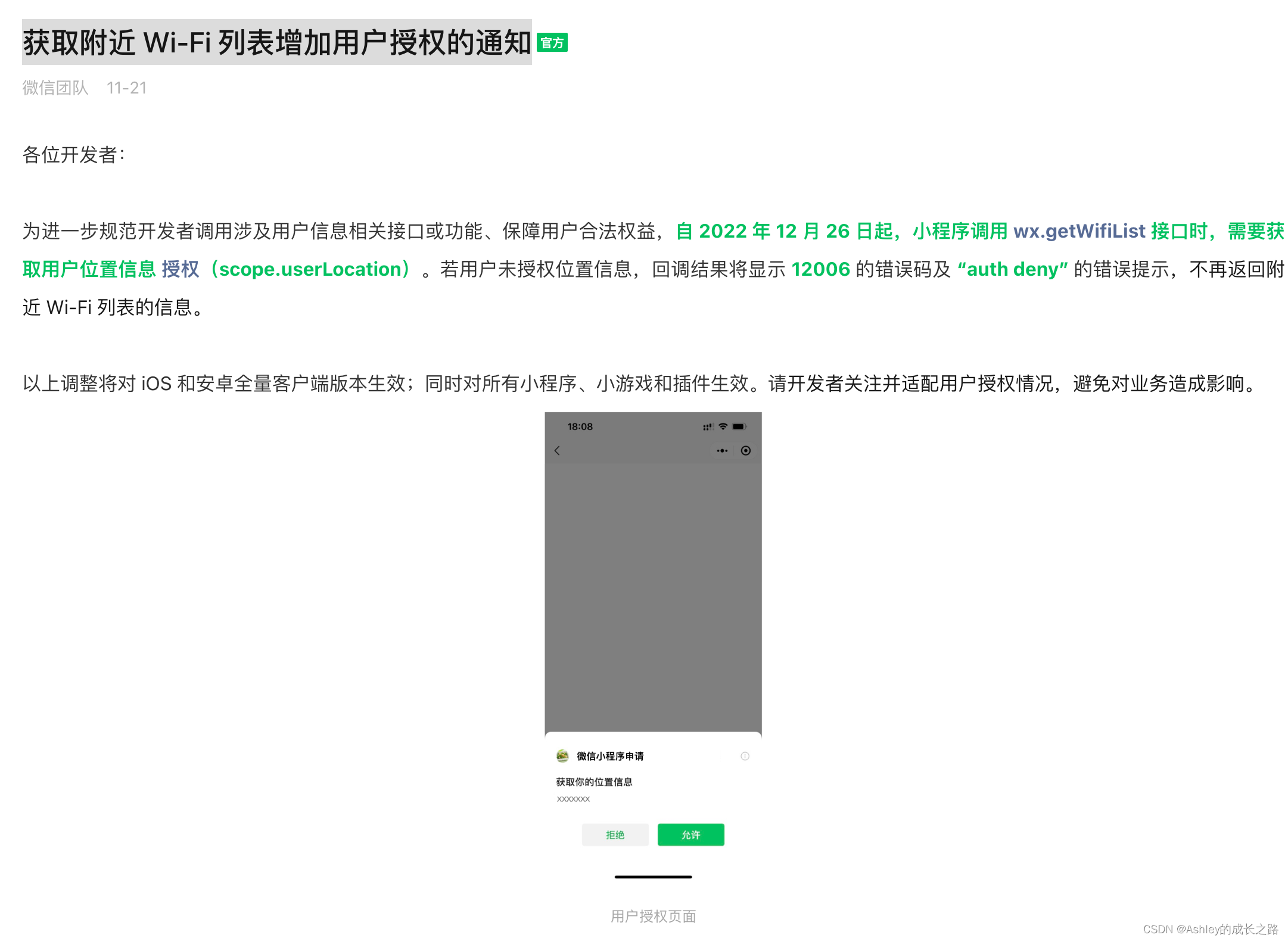1288x941 pixels.
Task: Click the wx.getWifiList highlighted text
Action: pyautogui.click(x=1079, y=231)
